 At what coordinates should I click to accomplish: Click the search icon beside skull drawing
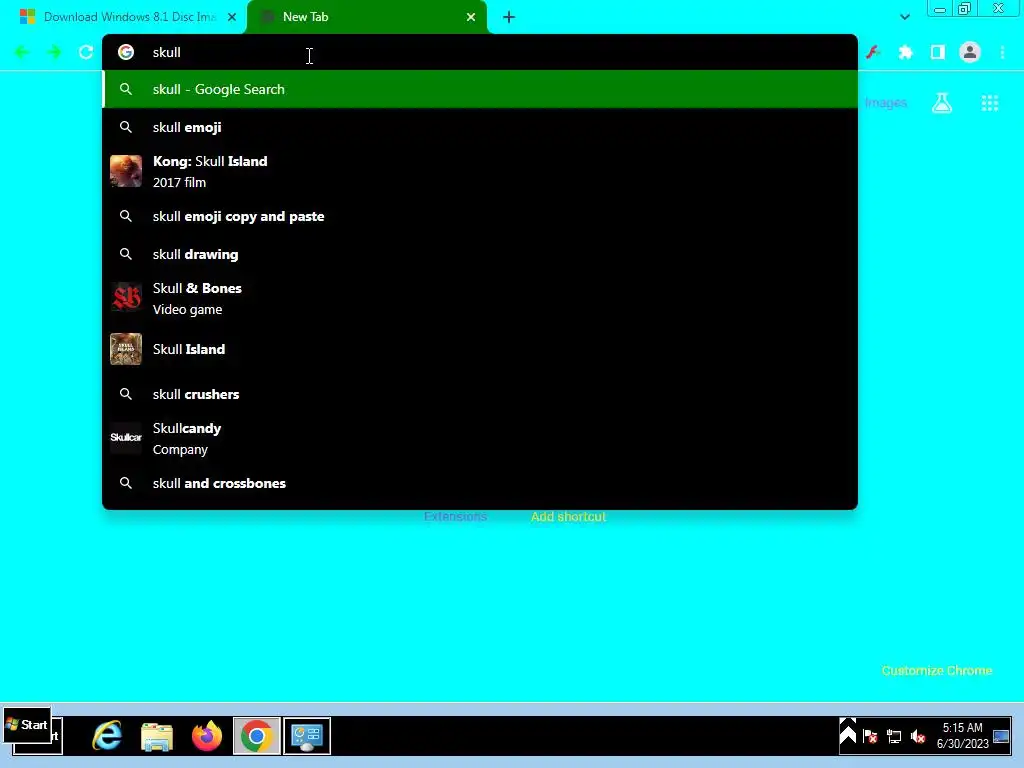126,254
